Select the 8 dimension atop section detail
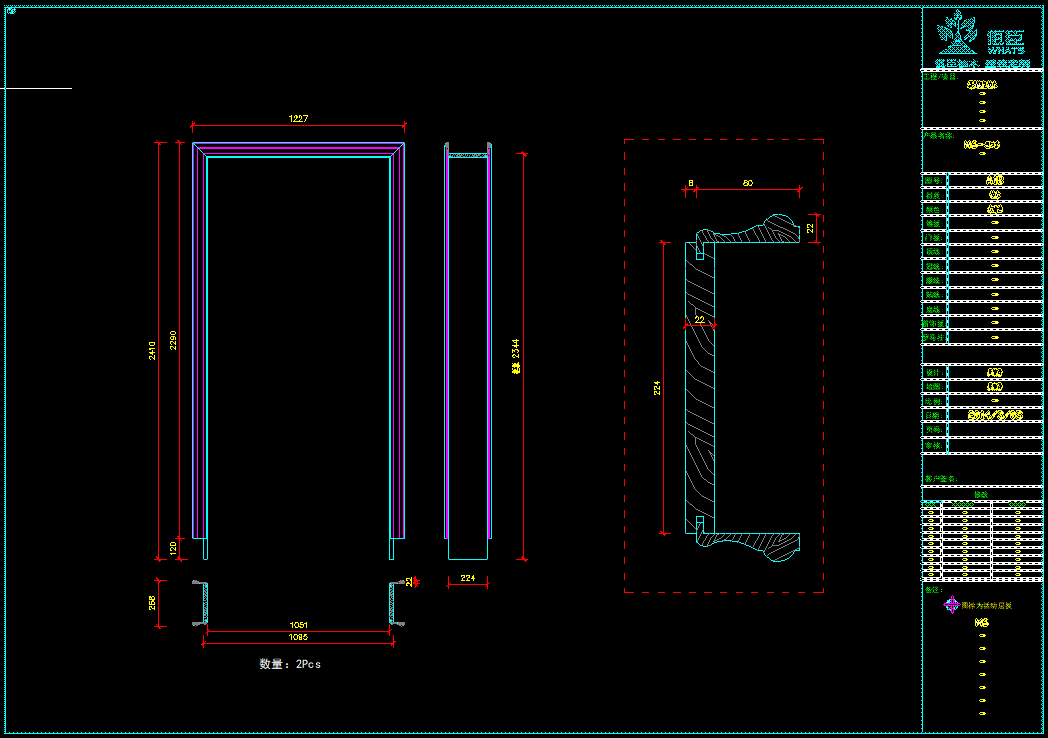This screenshot has height=738, width=1048. (x=690, y=182)
